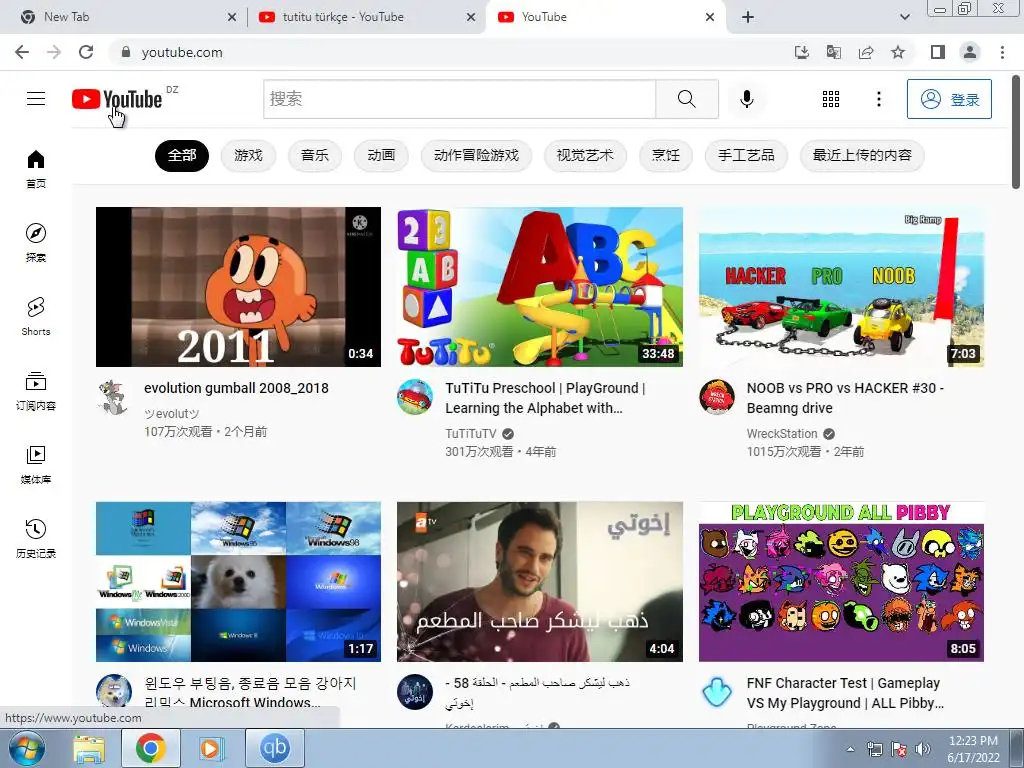Image resolution: width=1024 pixels, height=768 pixels.
Task: Click the gumball video's channel avatar
Action: pos(114,397)
